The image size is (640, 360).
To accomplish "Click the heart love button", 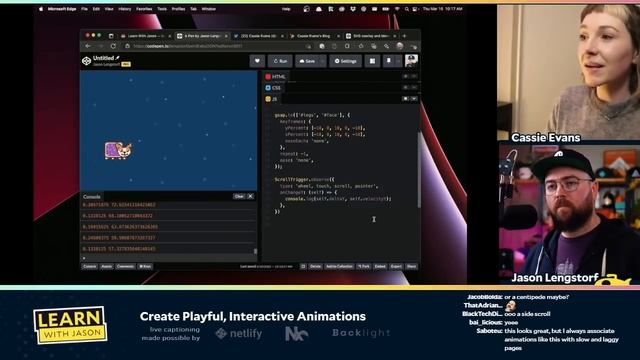I will coord(257,61).
